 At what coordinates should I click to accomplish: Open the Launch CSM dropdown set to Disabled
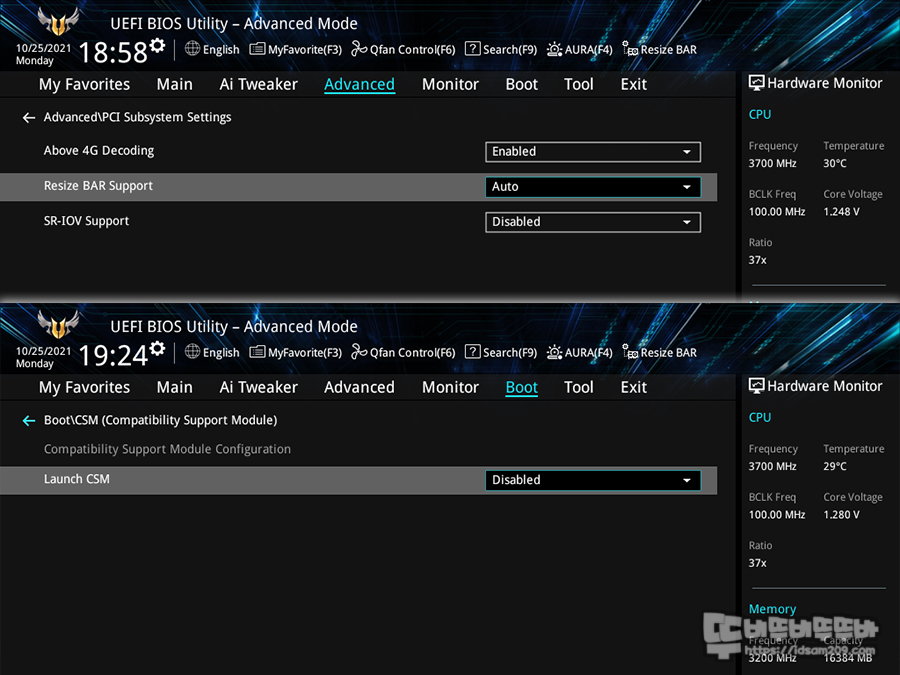coord(593,480)
